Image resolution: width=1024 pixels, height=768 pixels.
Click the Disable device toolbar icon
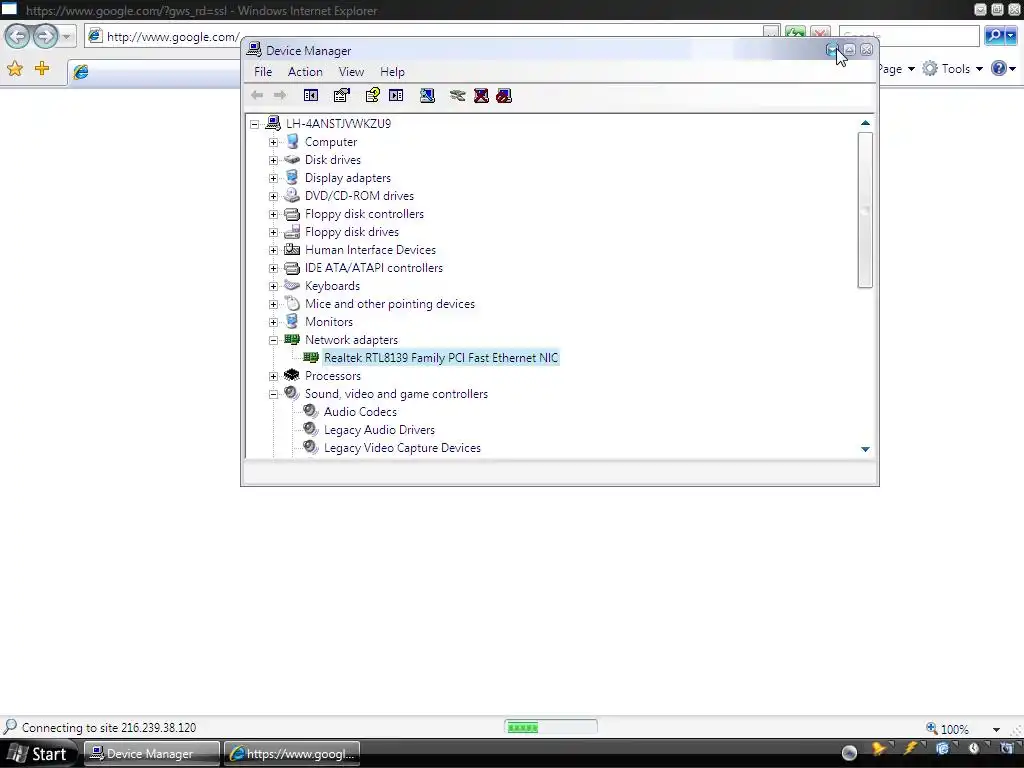[504, 95]
